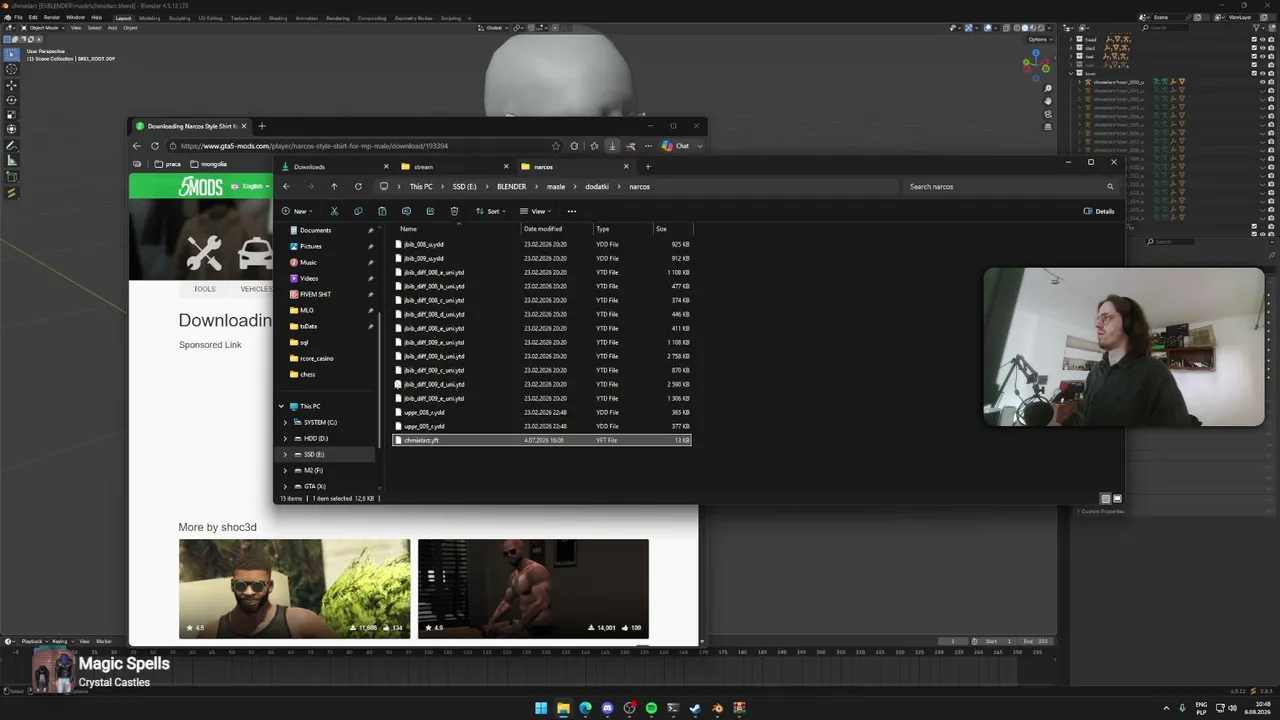This screenshot has width=1280, height=720.
Task: Toggle viewport exclusion checkbox for head collection
Action: coord(1255,40)
